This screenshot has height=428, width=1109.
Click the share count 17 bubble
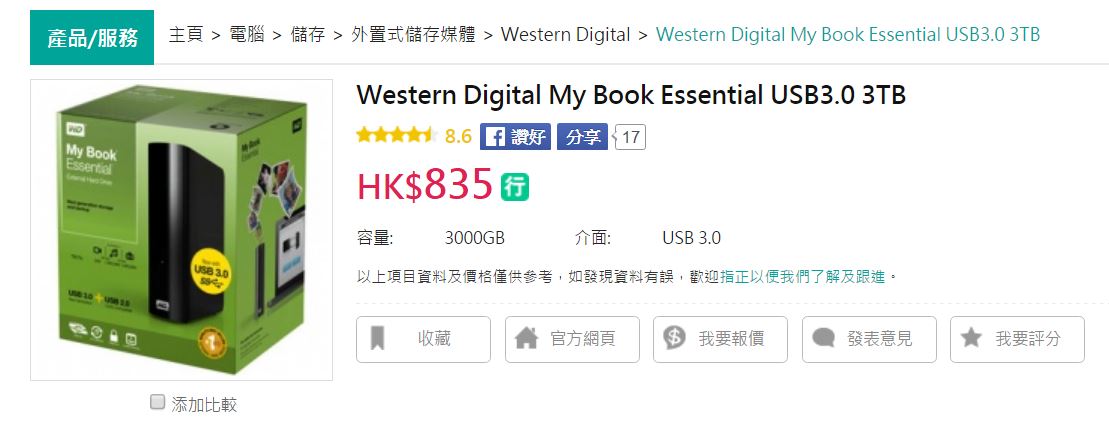630,137
